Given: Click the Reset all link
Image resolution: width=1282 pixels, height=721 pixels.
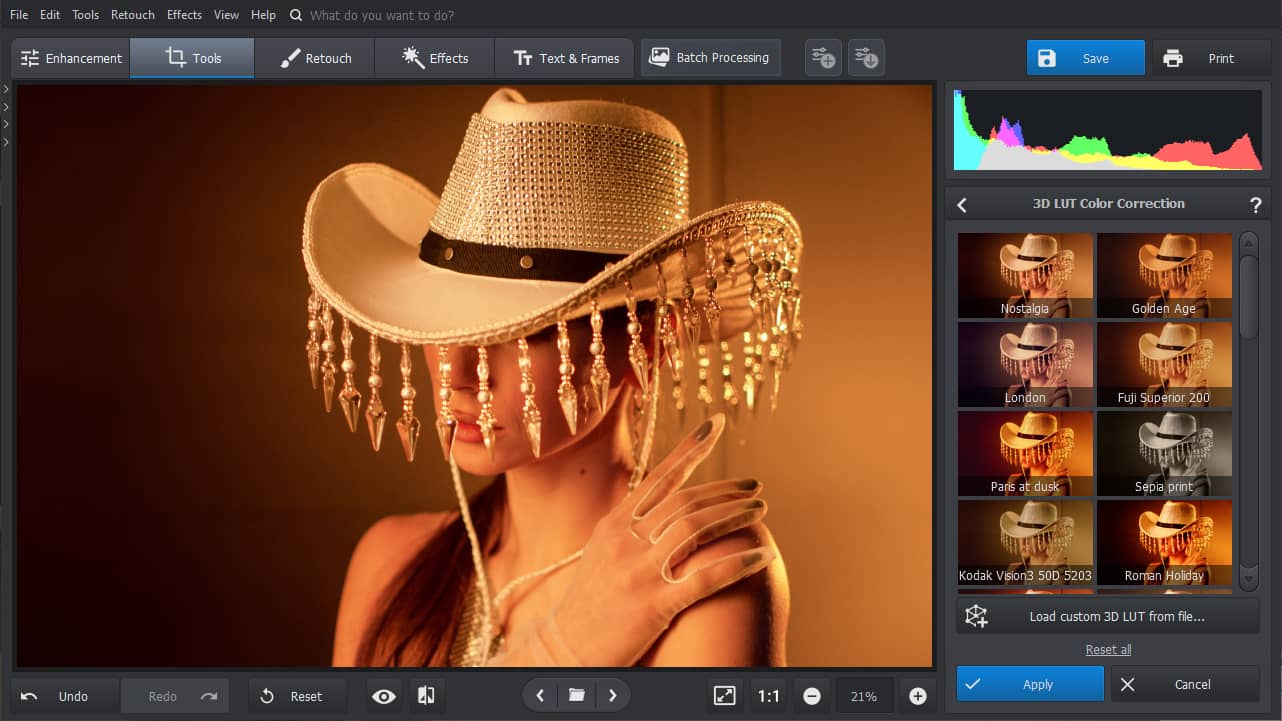Looking at the screenshot, I should point(1108,649).
